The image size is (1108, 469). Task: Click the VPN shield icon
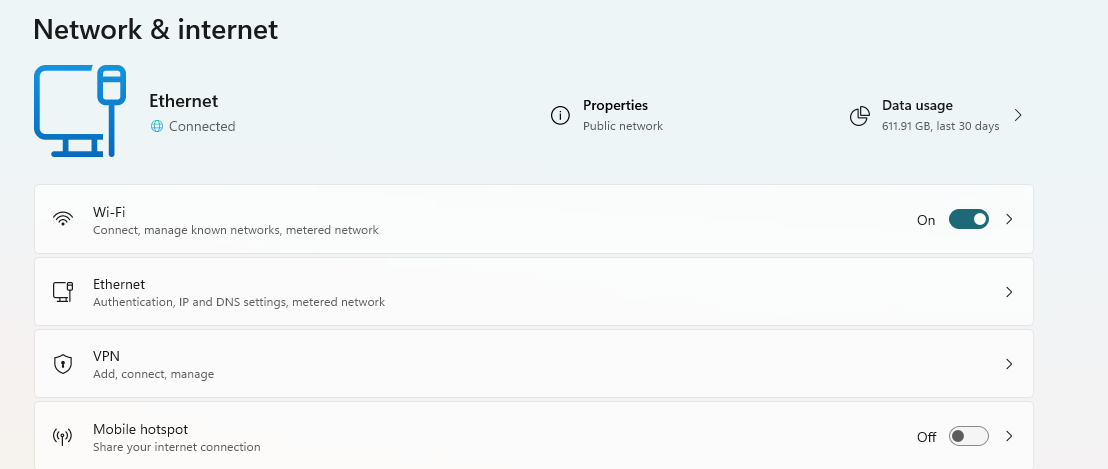[x=63, y=364]
